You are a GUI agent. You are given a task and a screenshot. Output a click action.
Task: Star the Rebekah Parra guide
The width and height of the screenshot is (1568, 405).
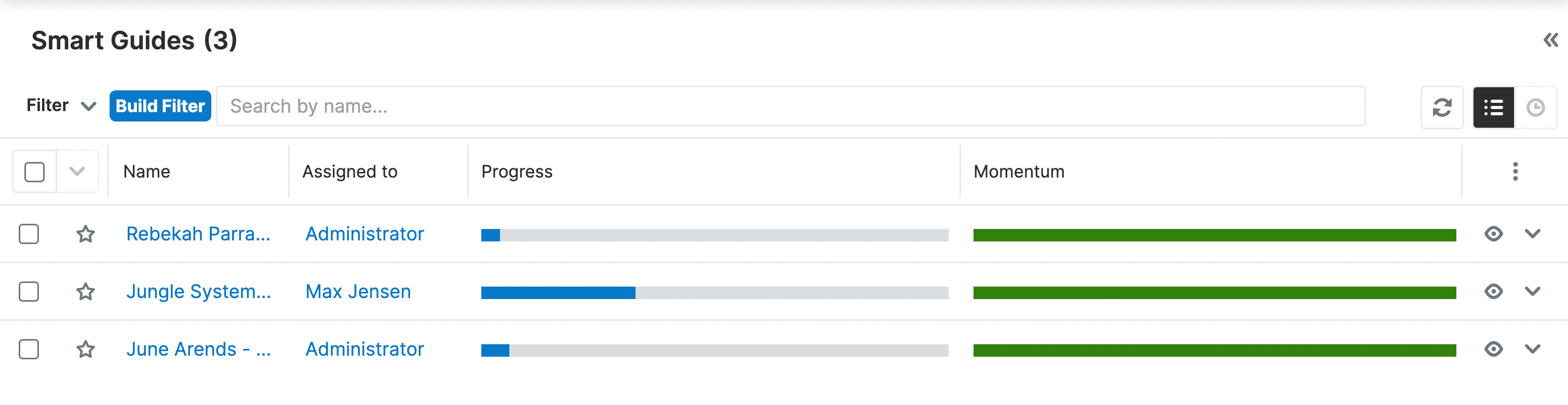pyautogui.click(x=86, y=234)
